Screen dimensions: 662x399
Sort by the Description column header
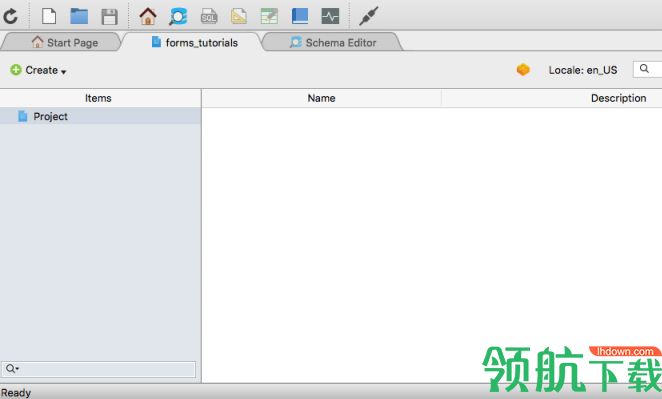pos(618,98)
